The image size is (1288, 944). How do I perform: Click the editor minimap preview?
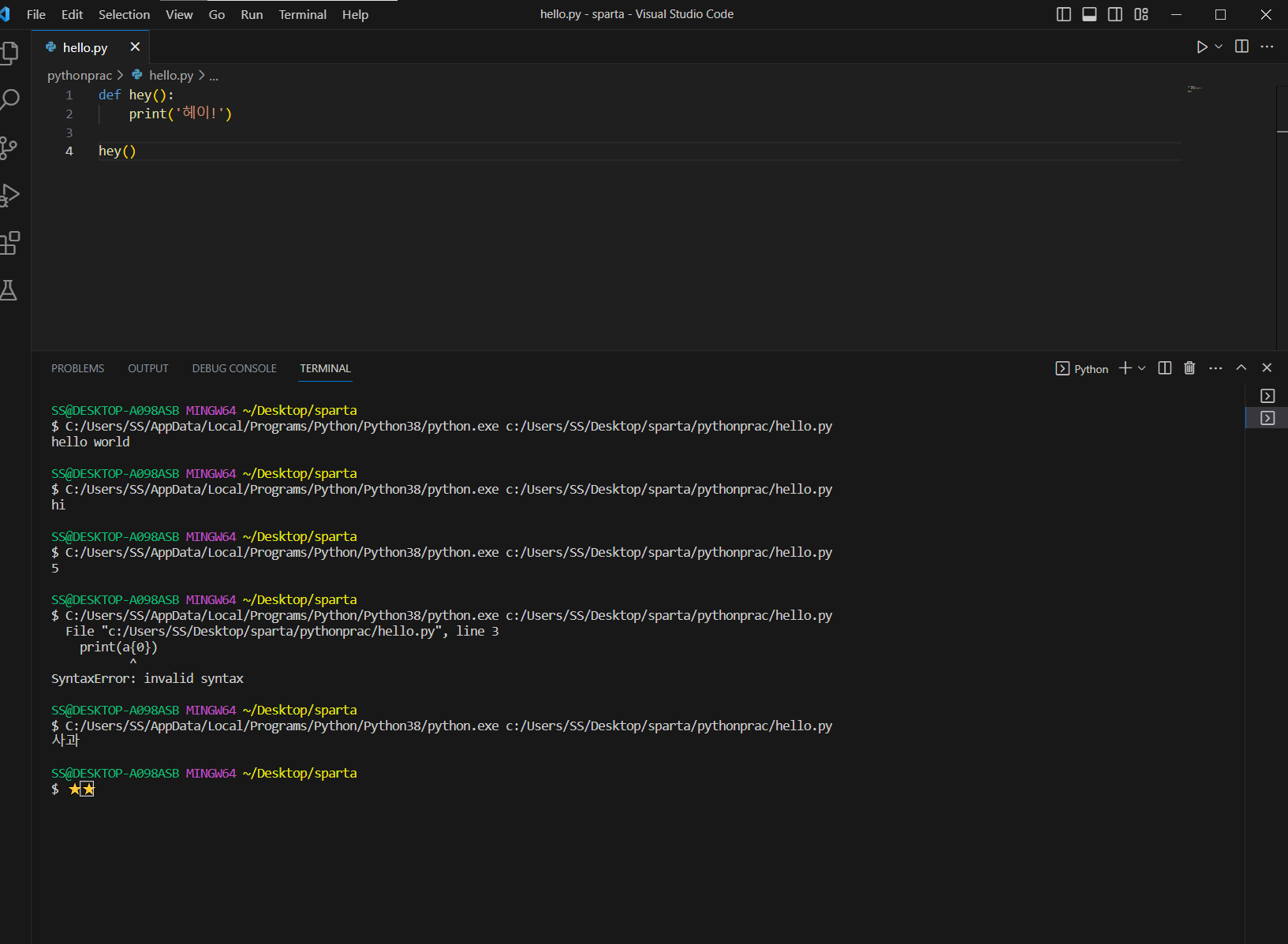tap(1195, 88)
